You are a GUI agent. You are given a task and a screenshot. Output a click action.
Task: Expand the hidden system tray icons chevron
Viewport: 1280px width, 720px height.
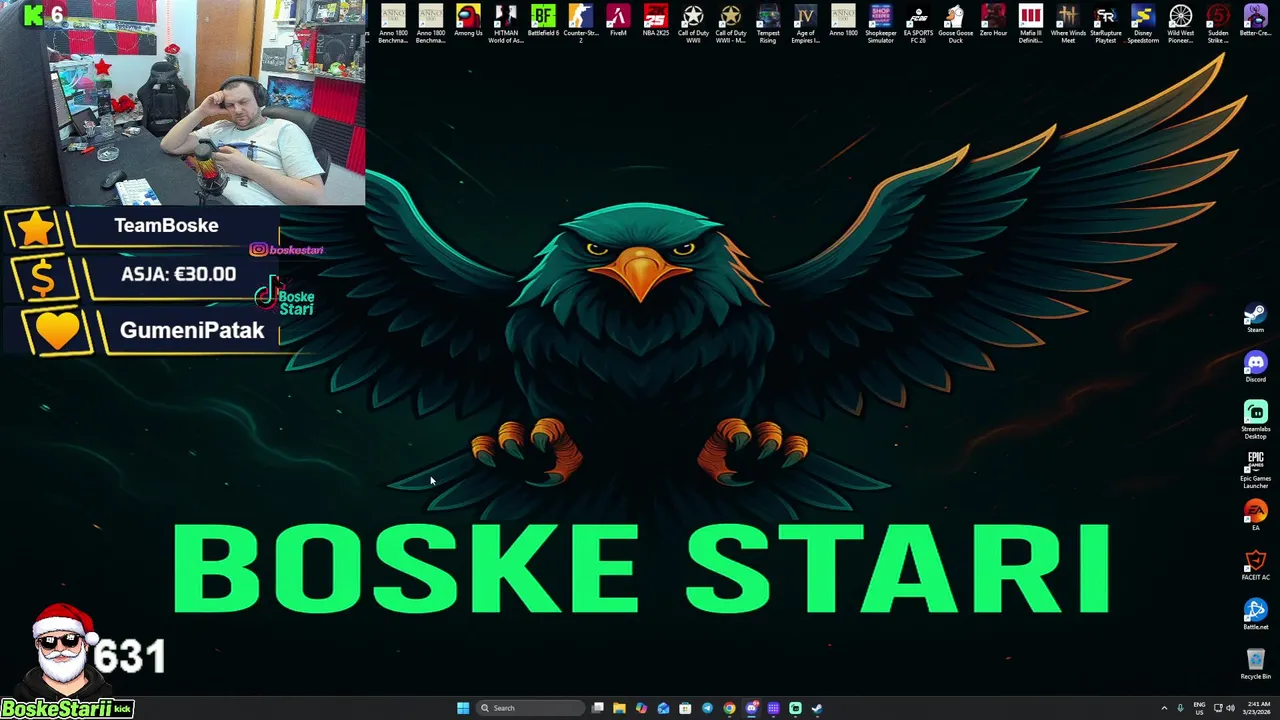tap(1164, 708)
